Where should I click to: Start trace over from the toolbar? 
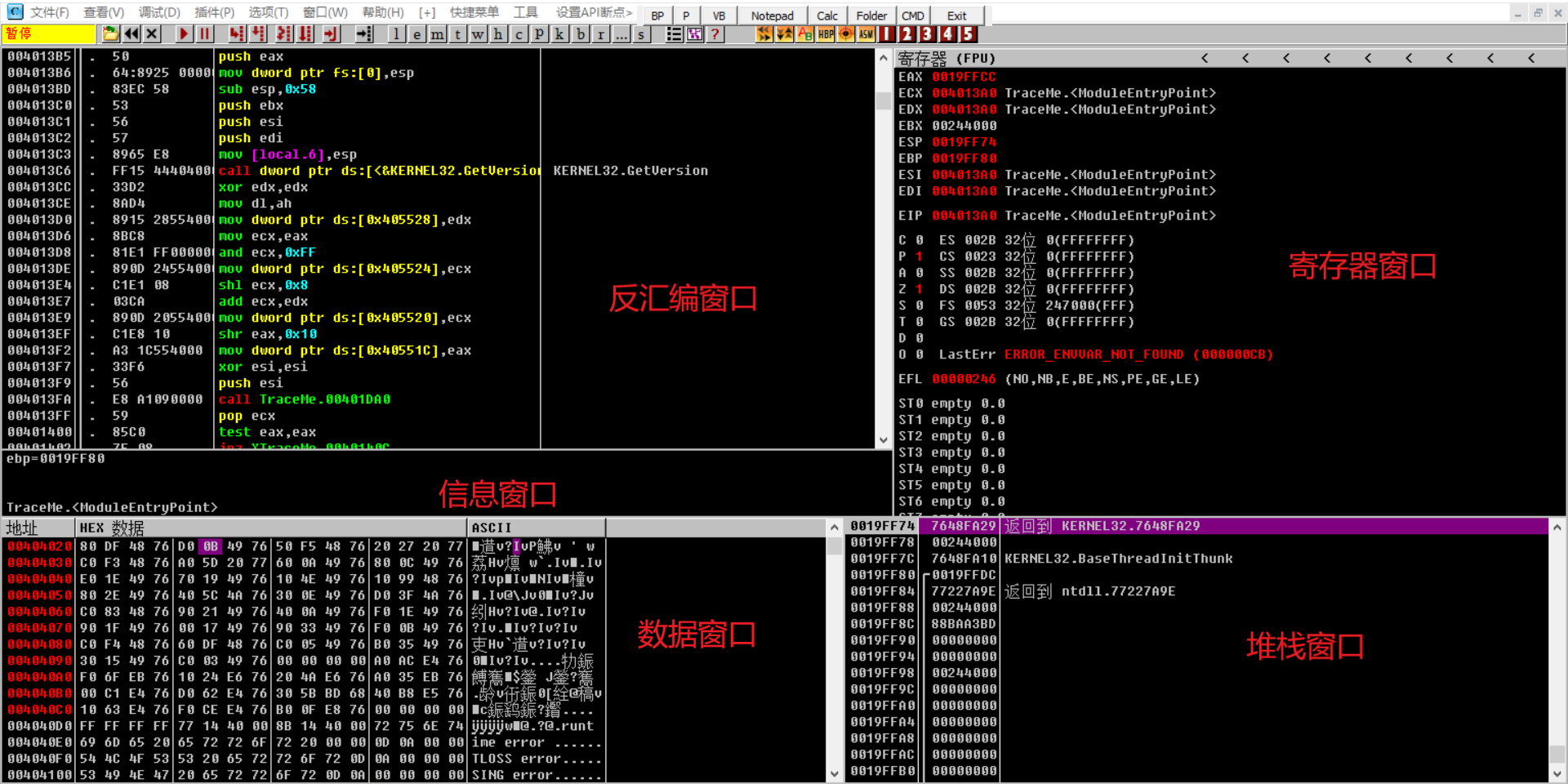pyautogui.click(x=305, y=33)
